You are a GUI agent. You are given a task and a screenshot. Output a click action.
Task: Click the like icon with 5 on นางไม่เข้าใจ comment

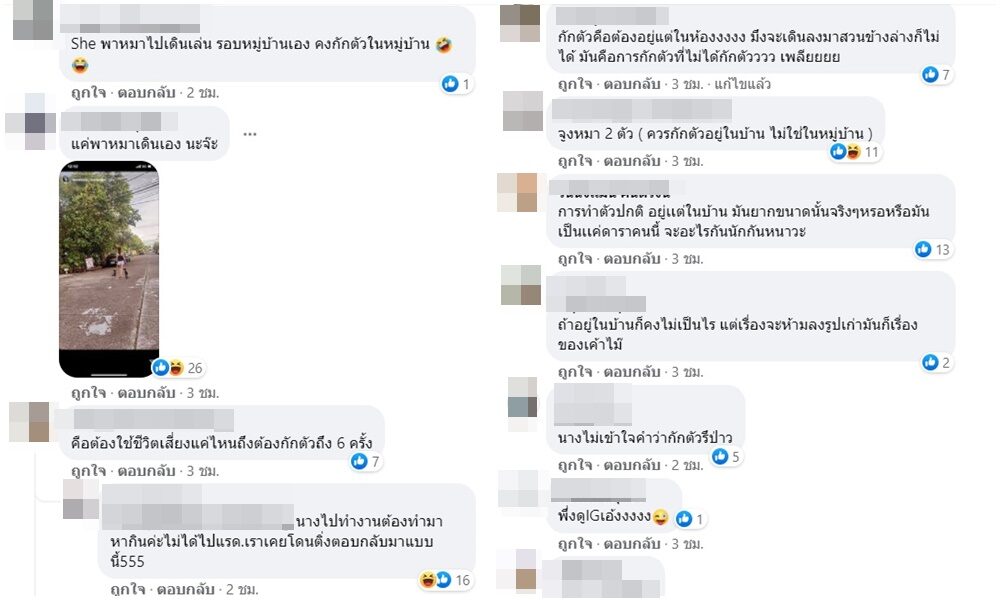coord(720,457)
